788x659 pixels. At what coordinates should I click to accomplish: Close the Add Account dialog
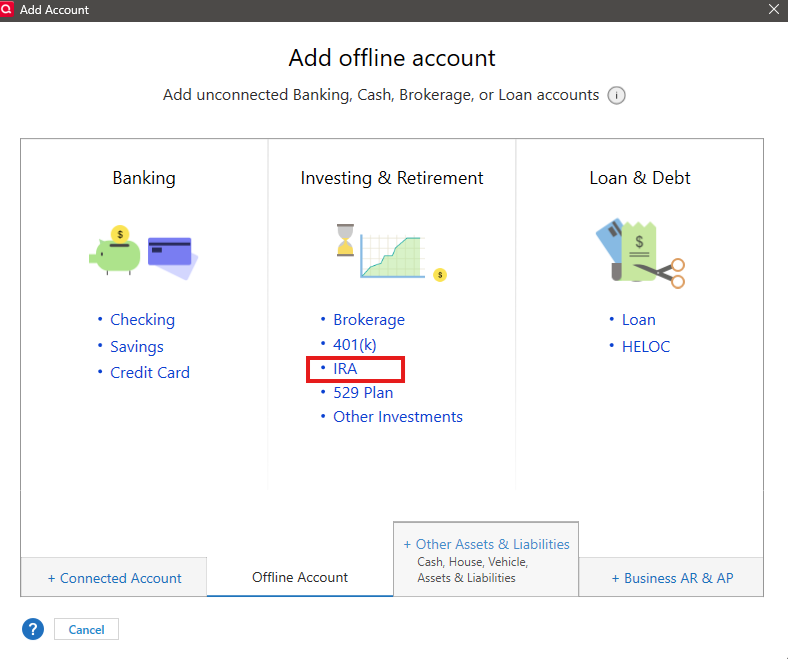(x=774, y=9)
